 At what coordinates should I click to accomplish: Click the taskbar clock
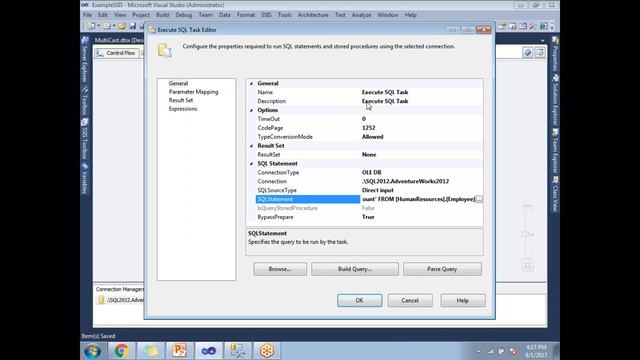[536, 351]
